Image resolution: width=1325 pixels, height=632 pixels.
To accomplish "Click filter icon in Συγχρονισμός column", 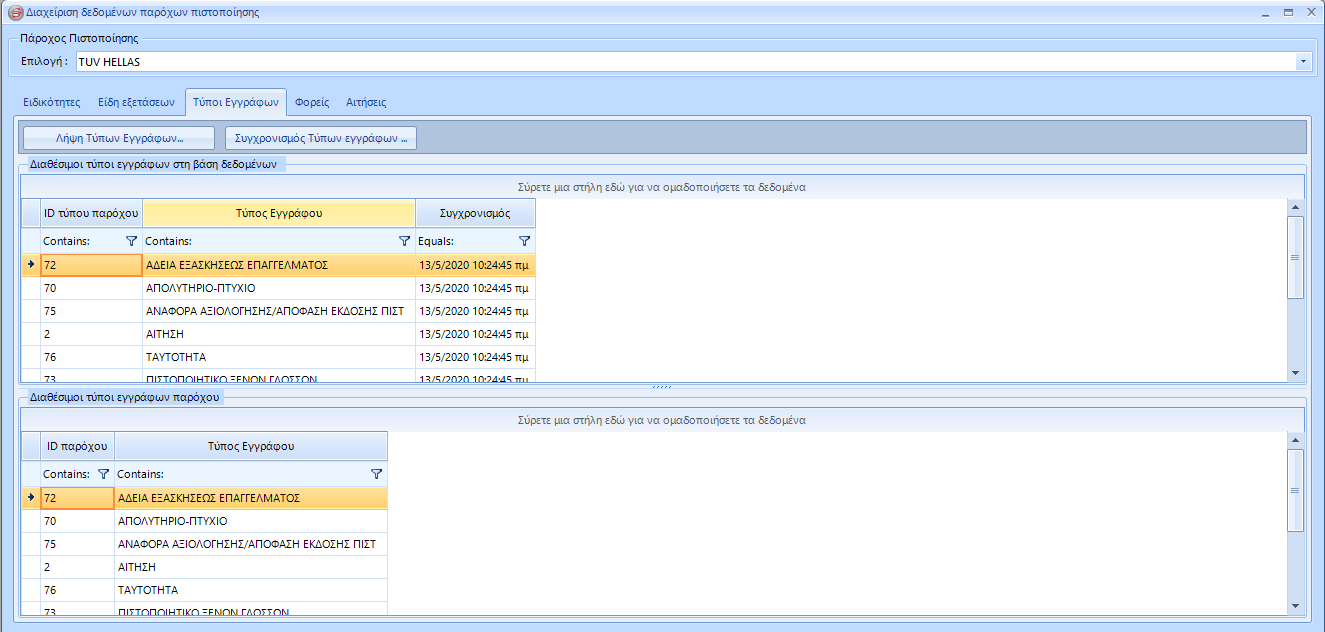I will [x=524, y=241].
